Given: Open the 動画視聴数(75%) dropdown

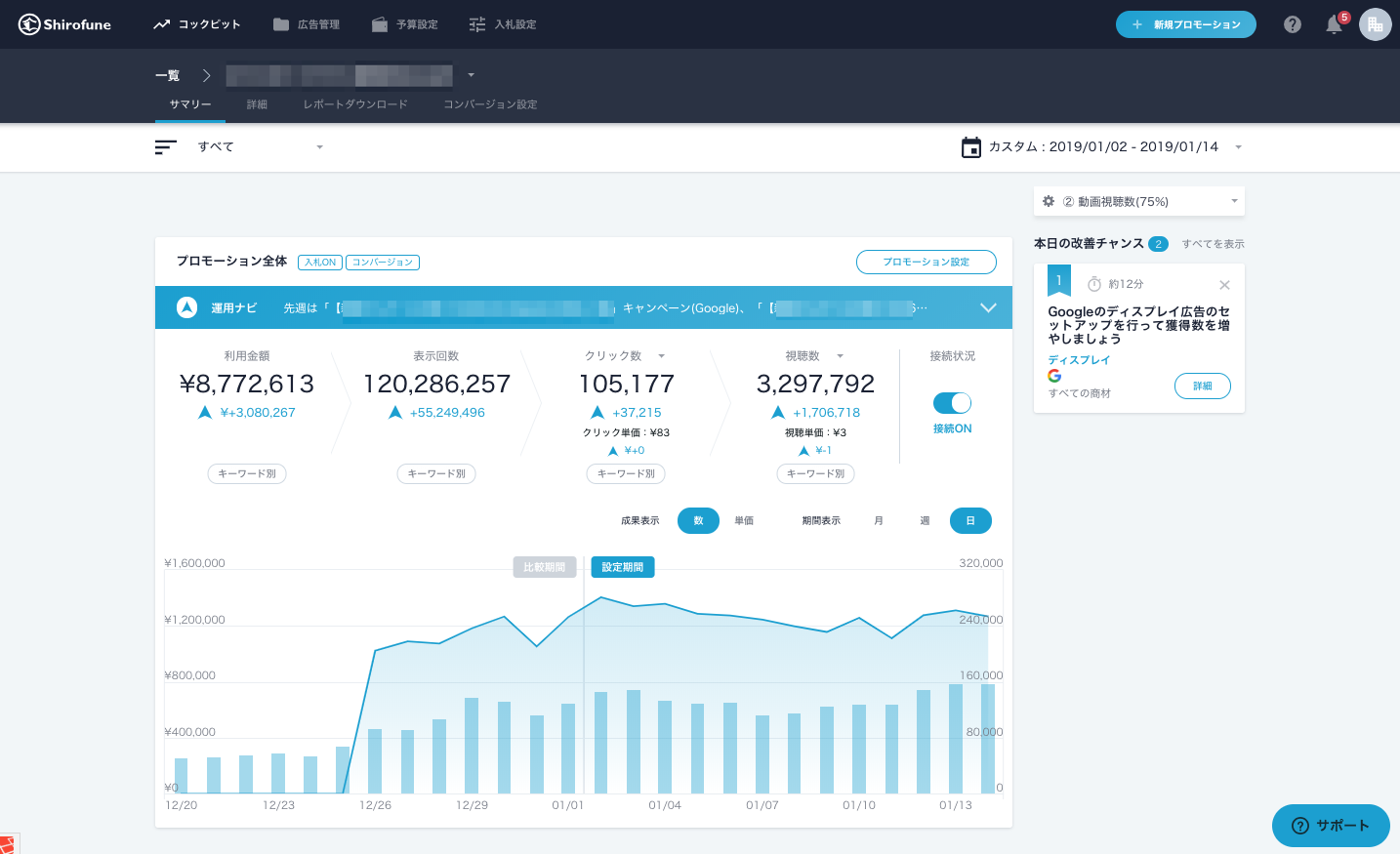Looking at the screenshot, I should [x=1234, y=201].
